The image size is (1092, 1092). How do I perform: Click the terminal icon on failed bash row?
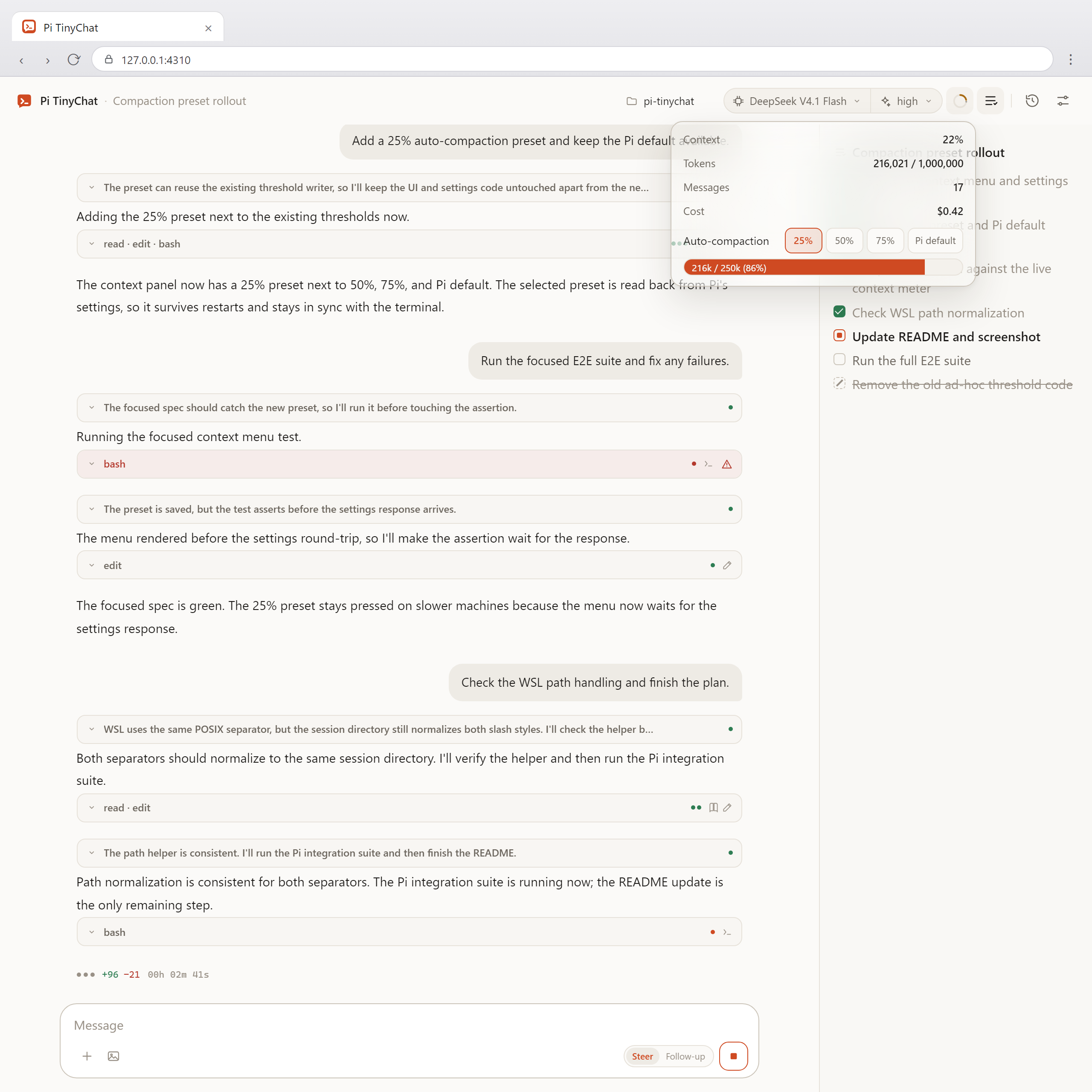tap(708, 464)
